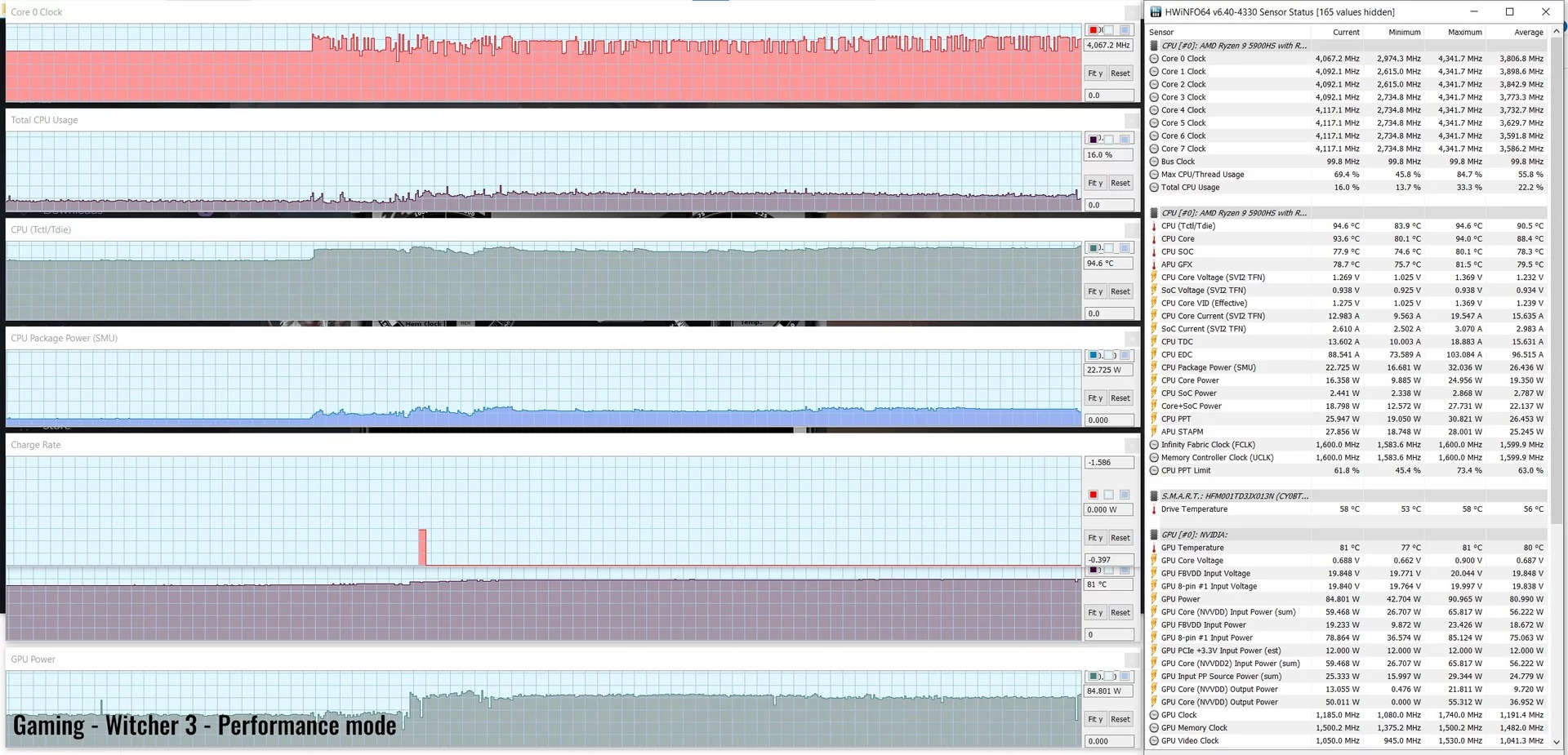Viewport: 1568px width, 755px height.
Task: Click Reset on the GPU Power graph
Action: click(1120, 719)
